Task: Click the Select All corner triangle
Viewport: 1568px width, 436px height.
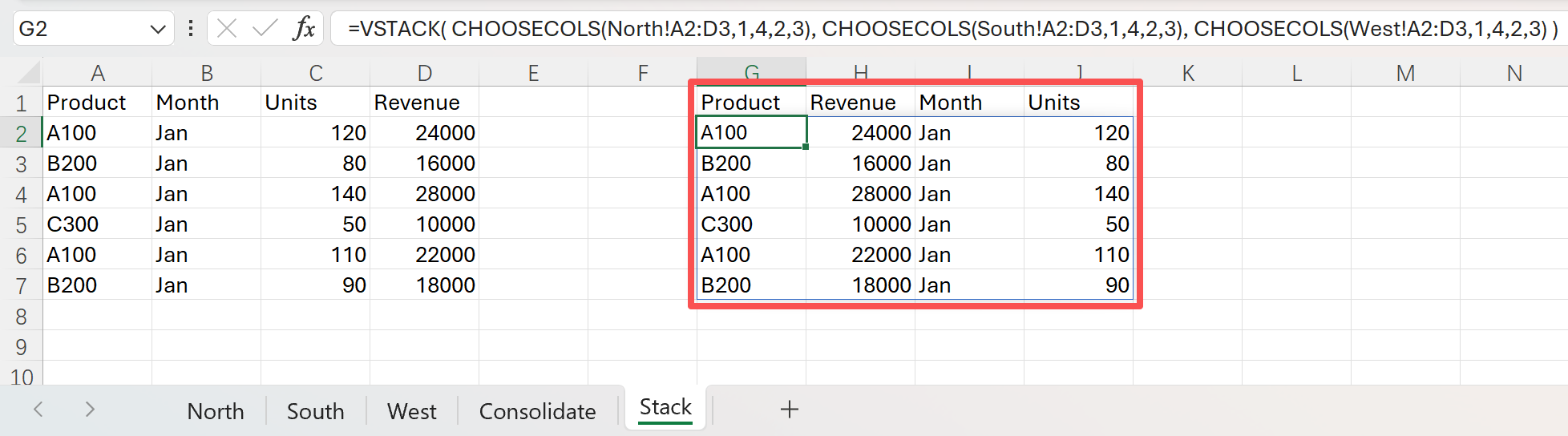Action: (29, 74)
